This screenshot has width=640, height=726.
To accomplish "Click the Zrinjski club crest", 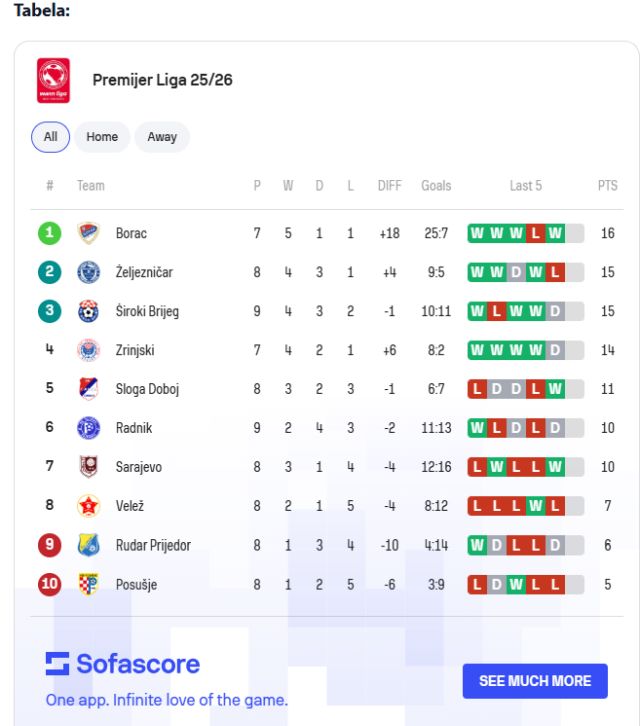I will point(89,350).
